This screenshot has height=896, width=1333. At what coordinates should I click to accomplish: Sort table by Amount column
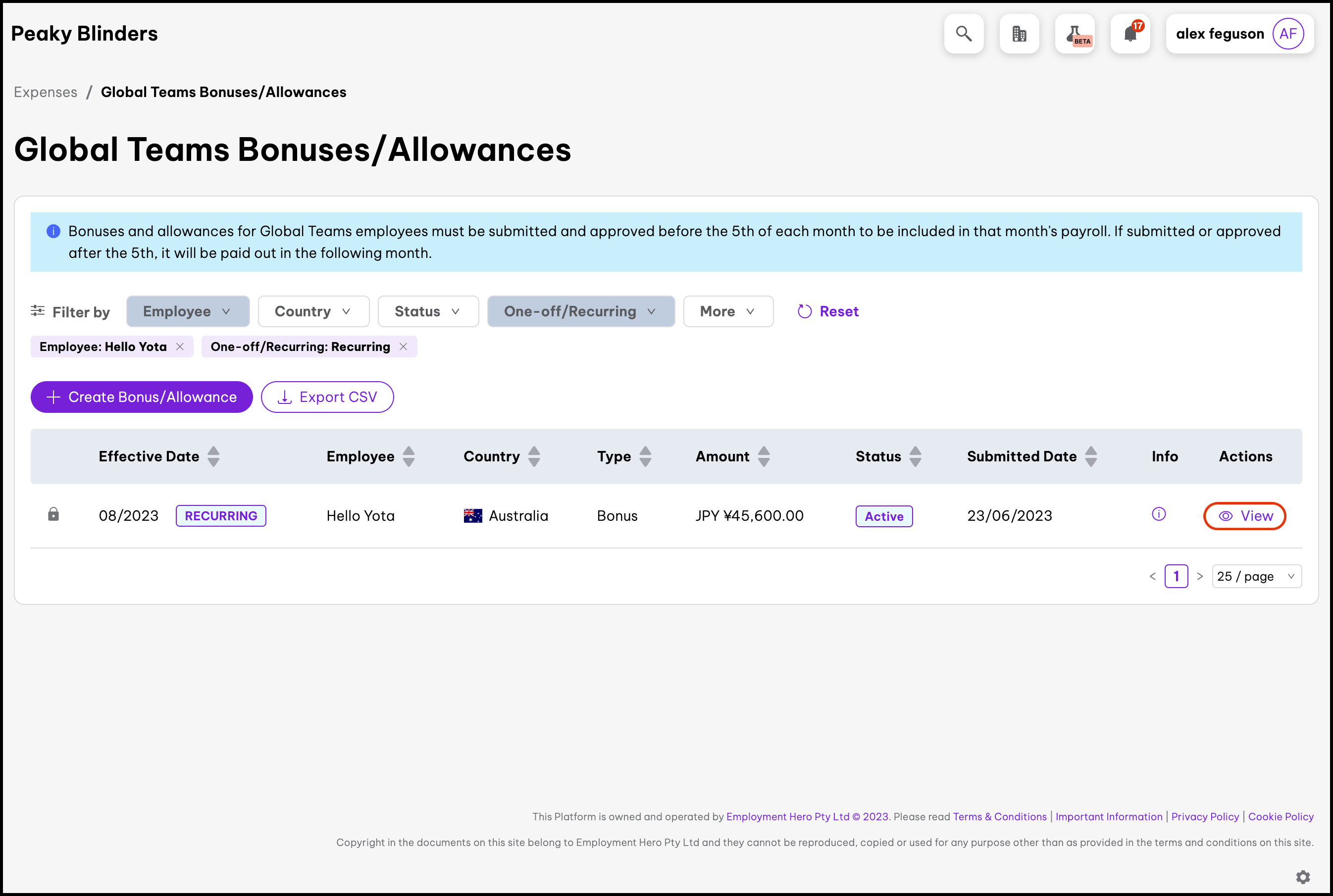pos(764,456)
